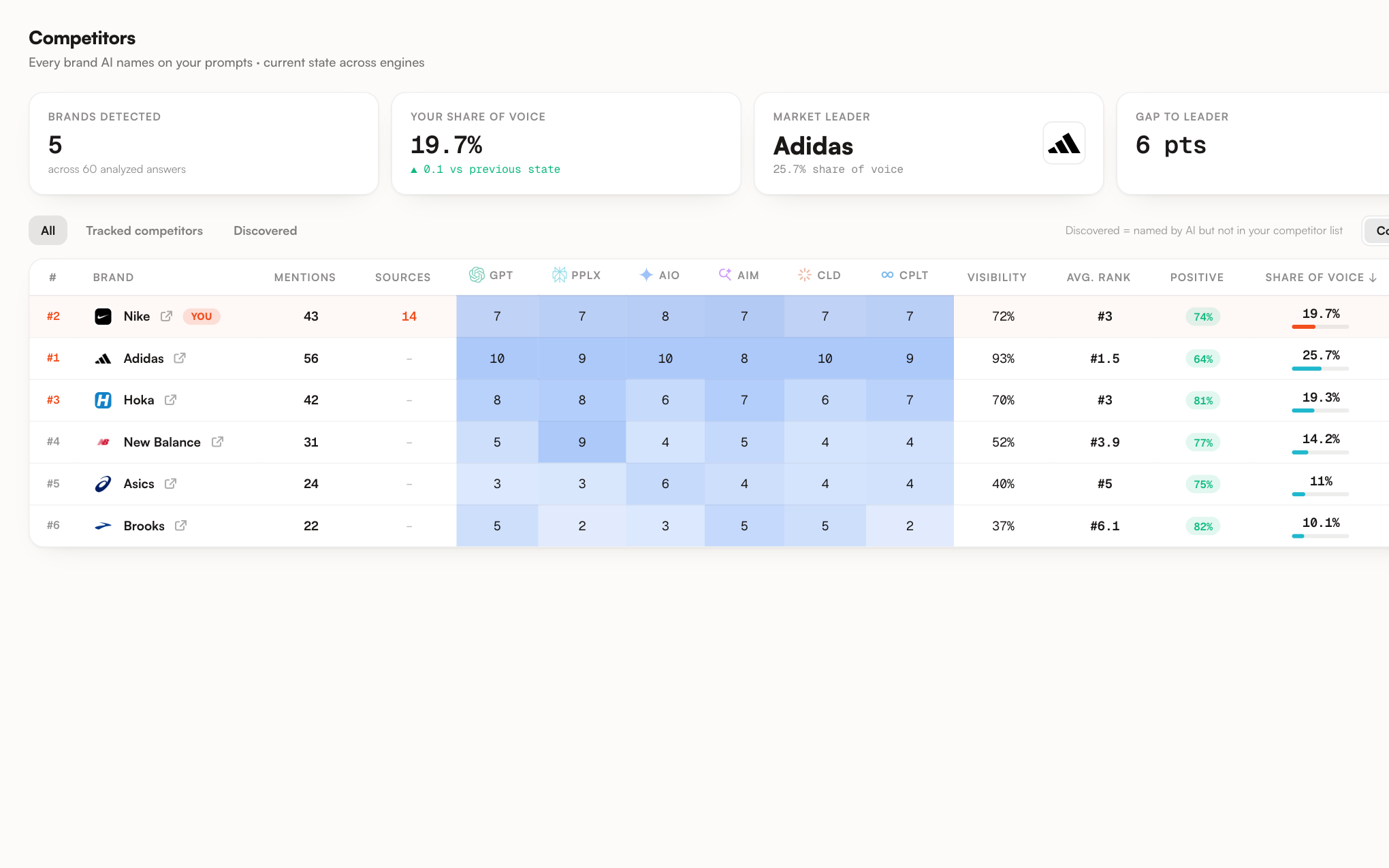Click the Asics brand name
This screenshot has height=868, width=1389.
click(x=139, y=483)
